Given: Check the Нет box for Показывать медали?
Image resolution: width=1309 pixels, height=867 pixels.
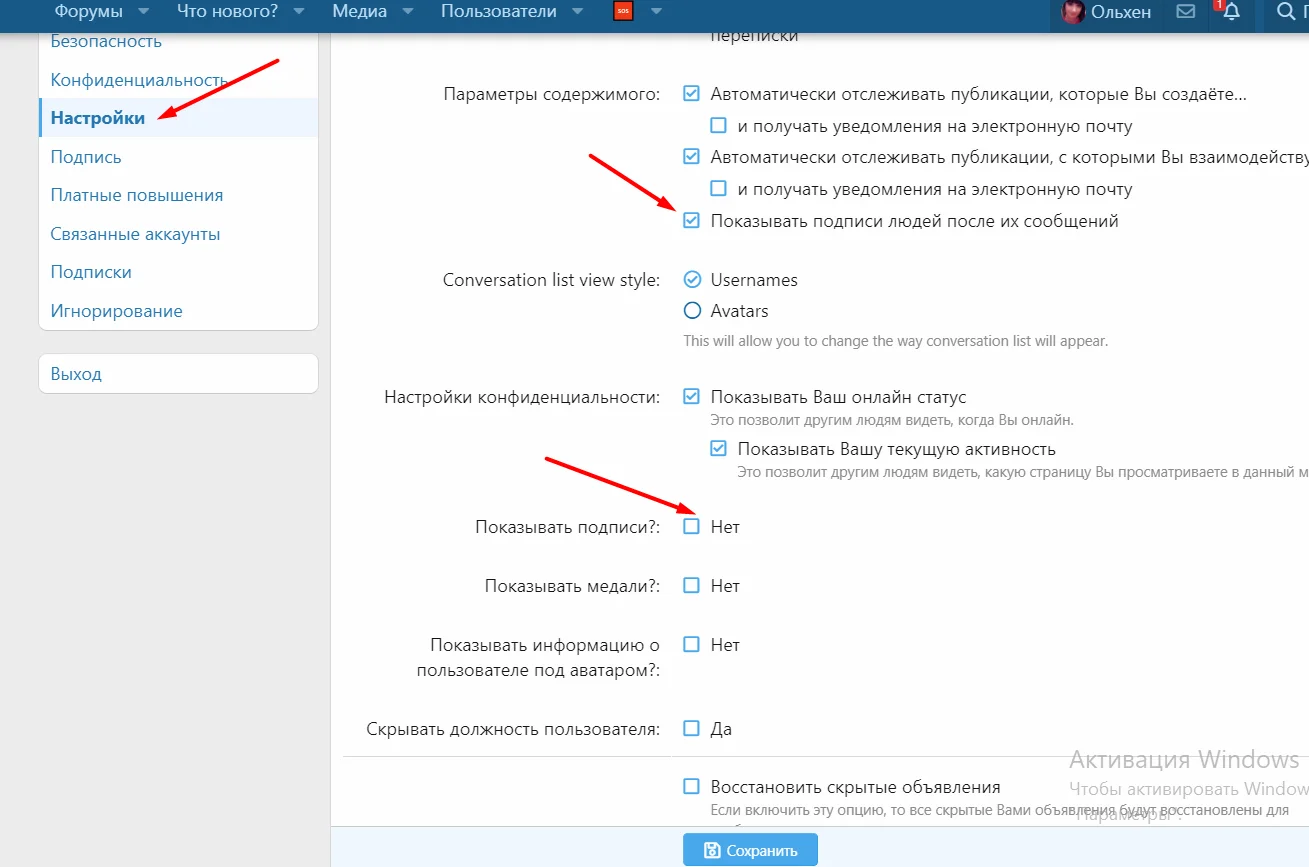Looking at the screenshot, I should [x=691, y=585].
